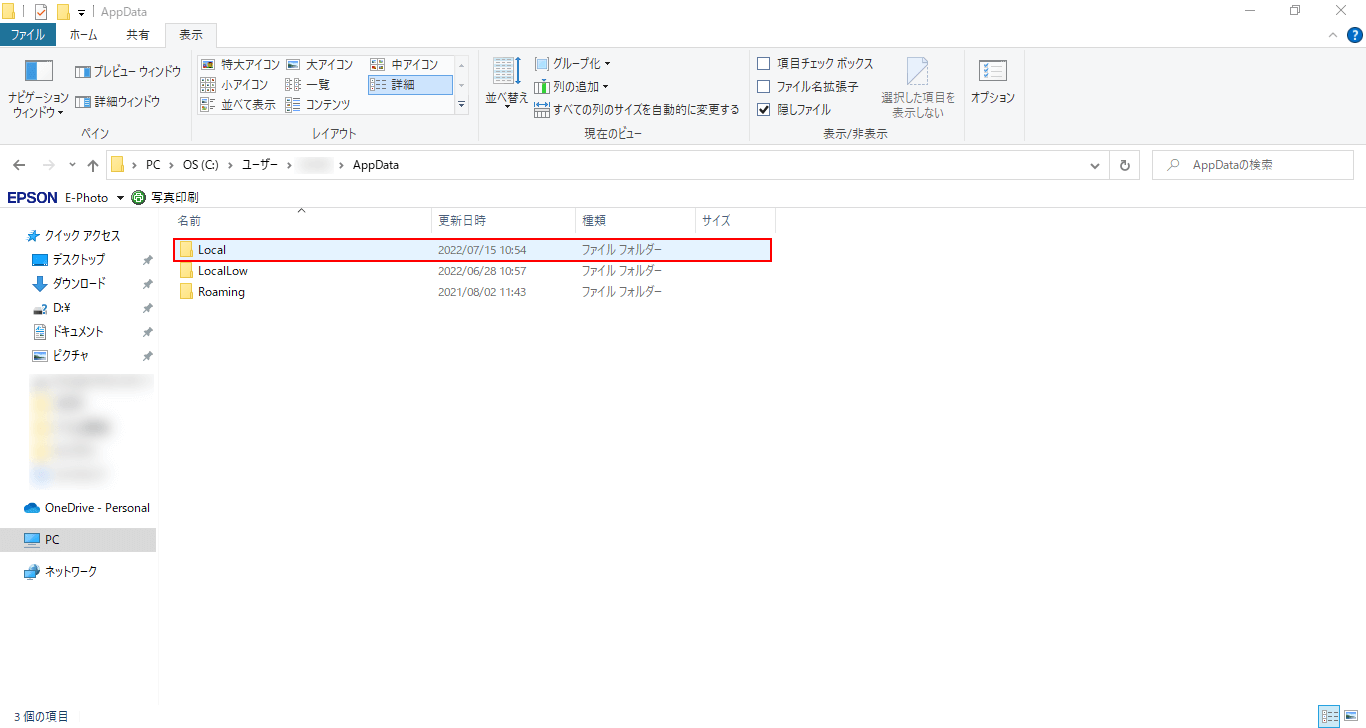Screen dimensions: 1366x728
Task: Click the quick access toolbar properties icon
Action: click(41, 12)
